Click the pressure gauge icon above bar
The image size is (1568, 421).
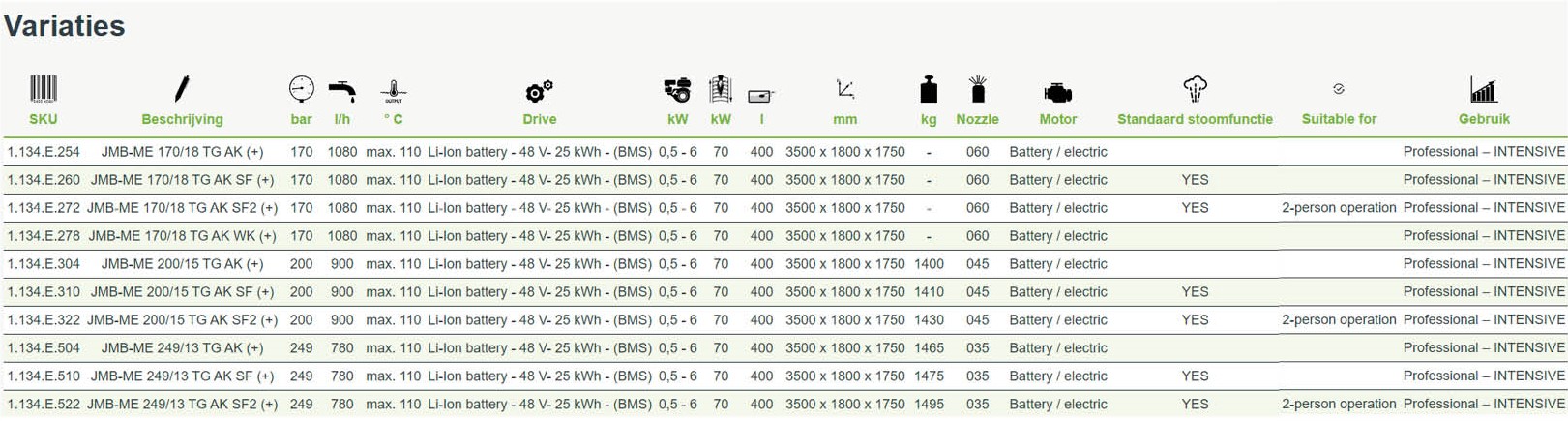tap(301, 89)
